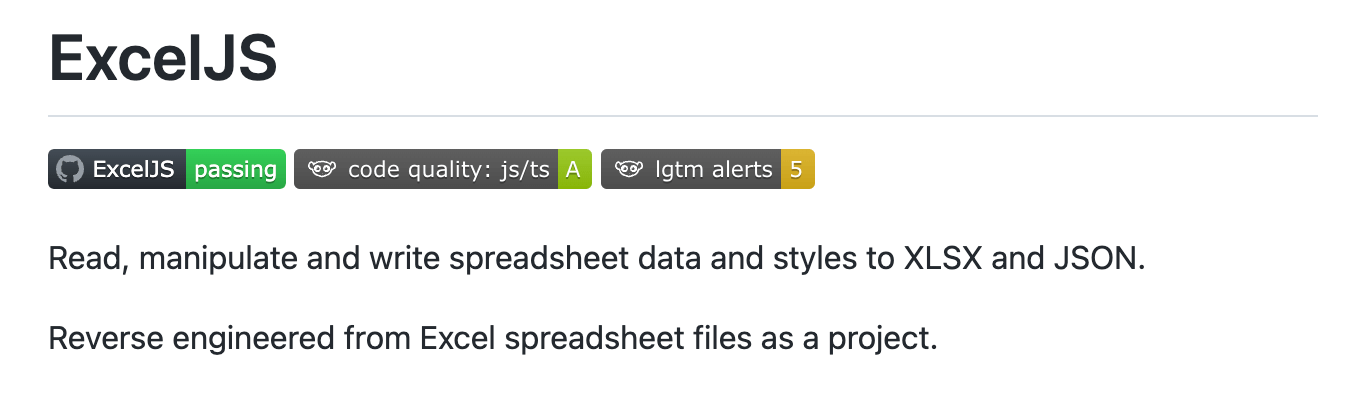Click the GitHub octocat icon in build badge
The height and width of the screenshot is (402, 1364).
pyautogui.click(x=69, y=169)
